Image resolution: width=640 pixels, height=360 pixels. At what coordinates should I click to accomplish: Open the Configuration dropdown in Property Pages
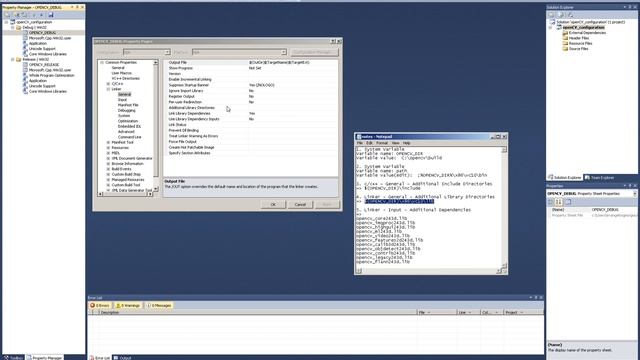coord(167,52)
